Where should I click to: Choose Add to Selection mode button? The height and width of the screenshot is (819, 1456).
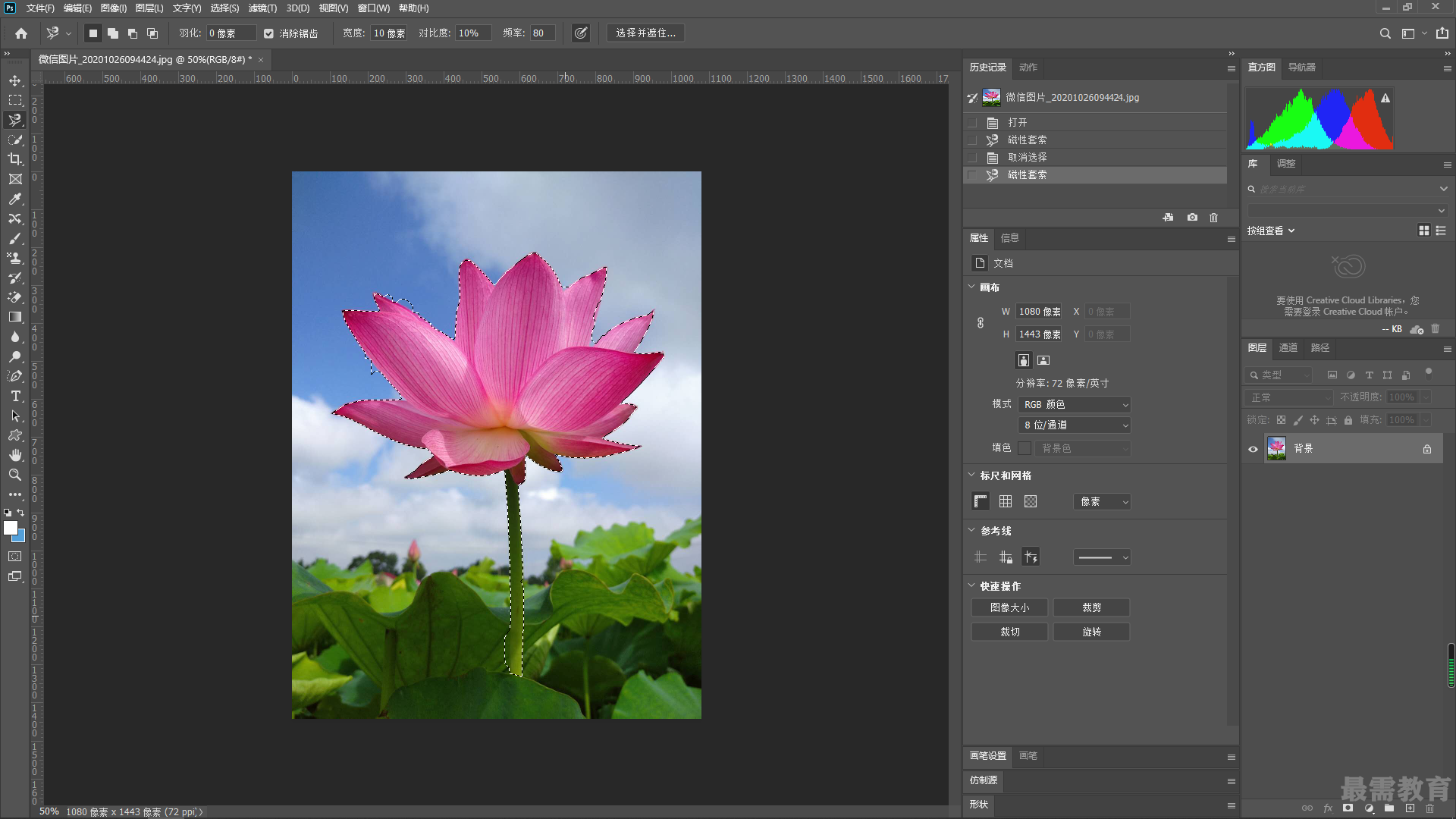(112, 33)
